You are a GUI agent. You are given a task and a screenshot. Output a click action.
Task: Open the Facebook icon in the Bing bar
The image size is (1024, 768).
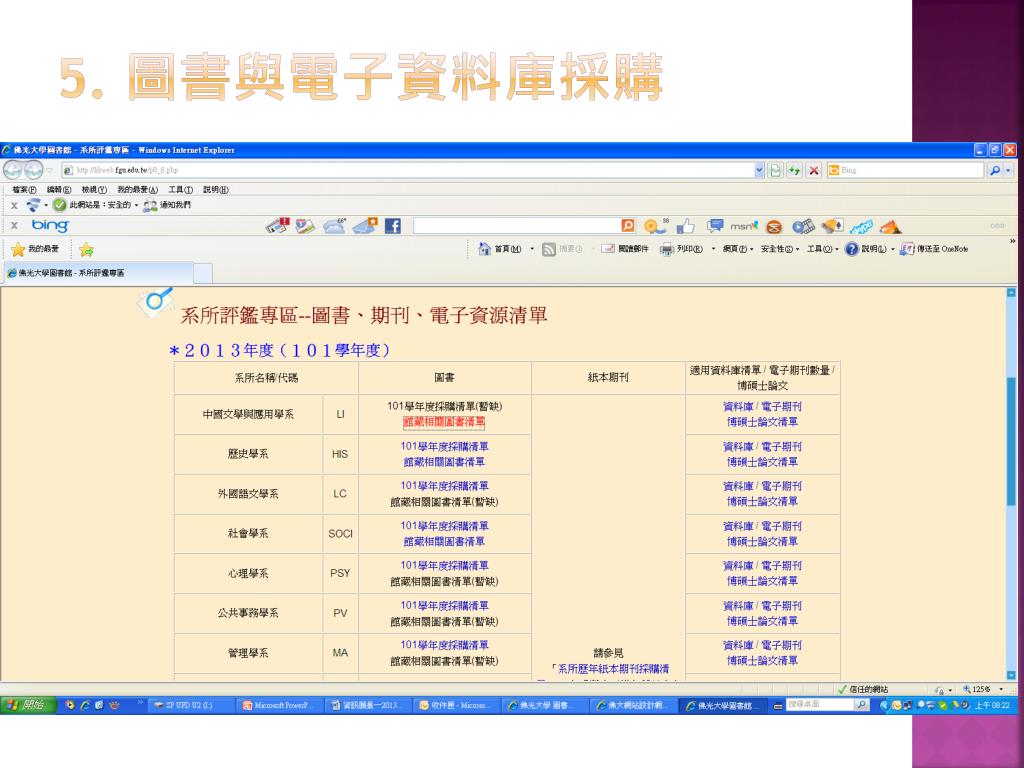392,226
